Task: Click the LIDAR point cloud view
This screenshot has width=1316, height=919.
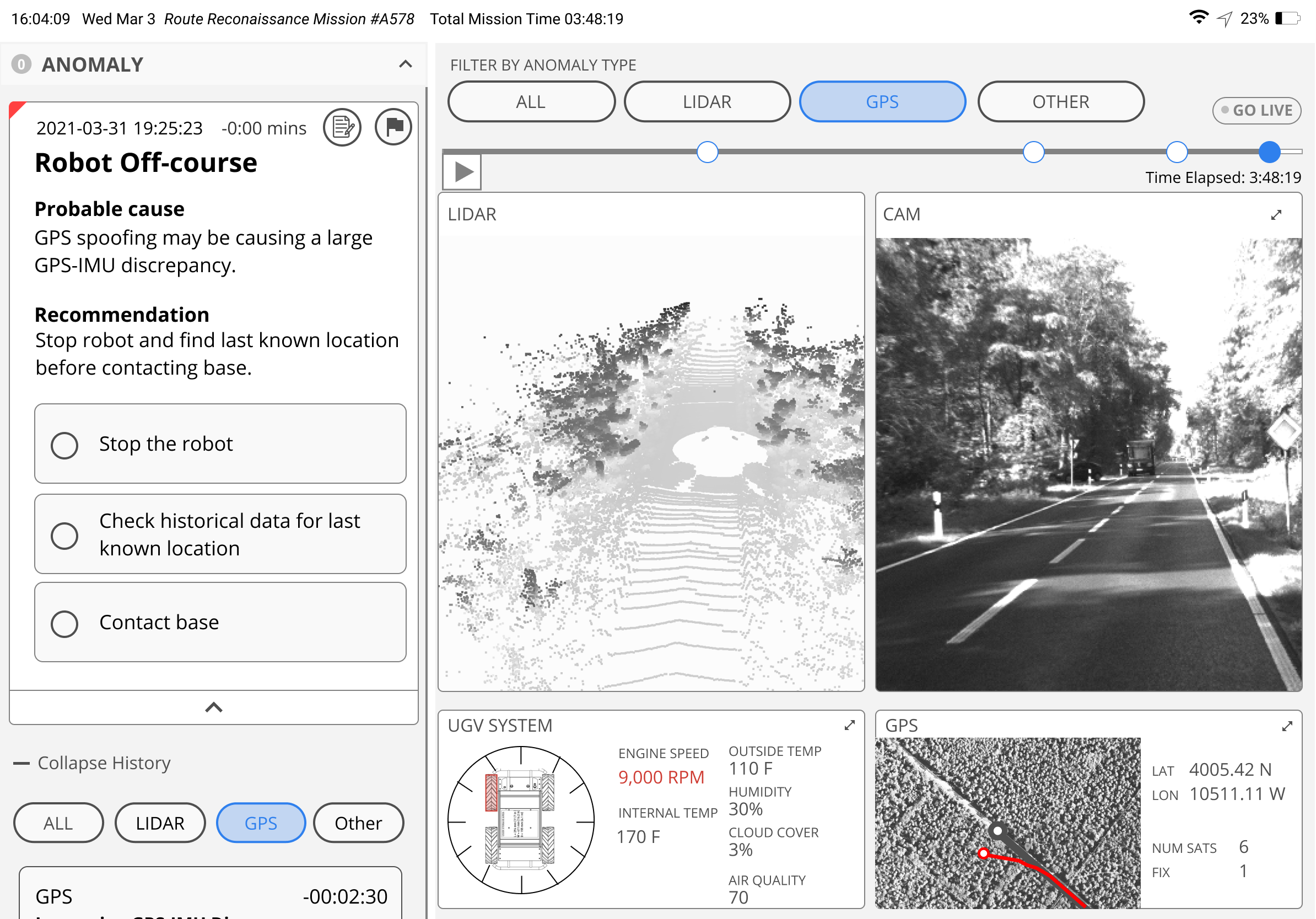Action: pos(651,463)
